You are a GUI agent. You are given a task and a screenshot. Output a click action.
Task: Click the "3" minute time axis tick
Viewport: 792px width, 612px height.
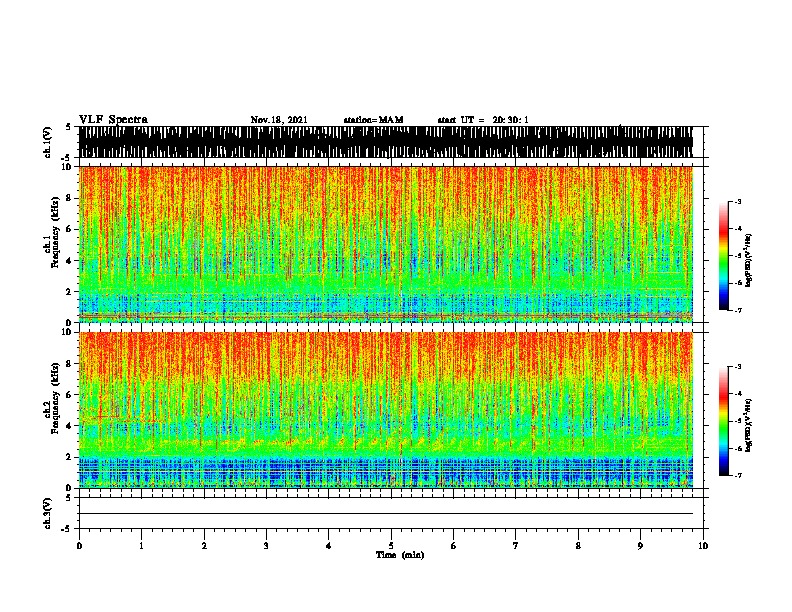(266, 546)
